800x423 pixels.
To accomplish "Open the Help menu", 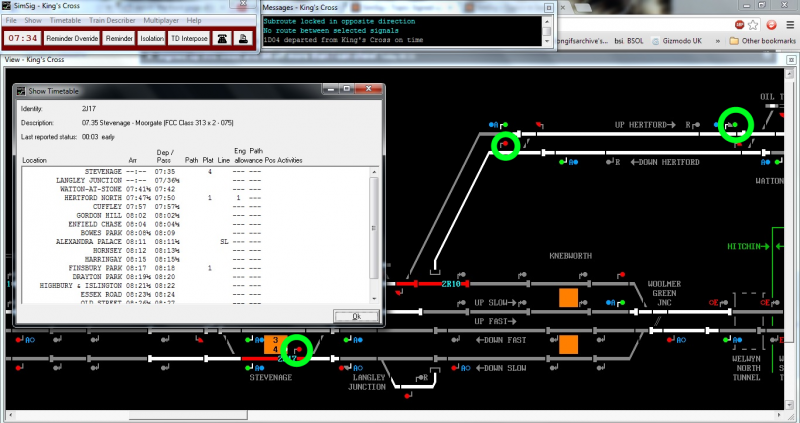I will [x=194, y=20].
